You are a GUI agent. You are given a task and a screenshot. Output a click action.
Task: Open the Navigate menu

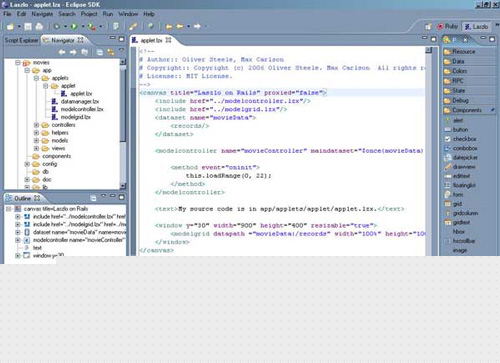[42, 14]
